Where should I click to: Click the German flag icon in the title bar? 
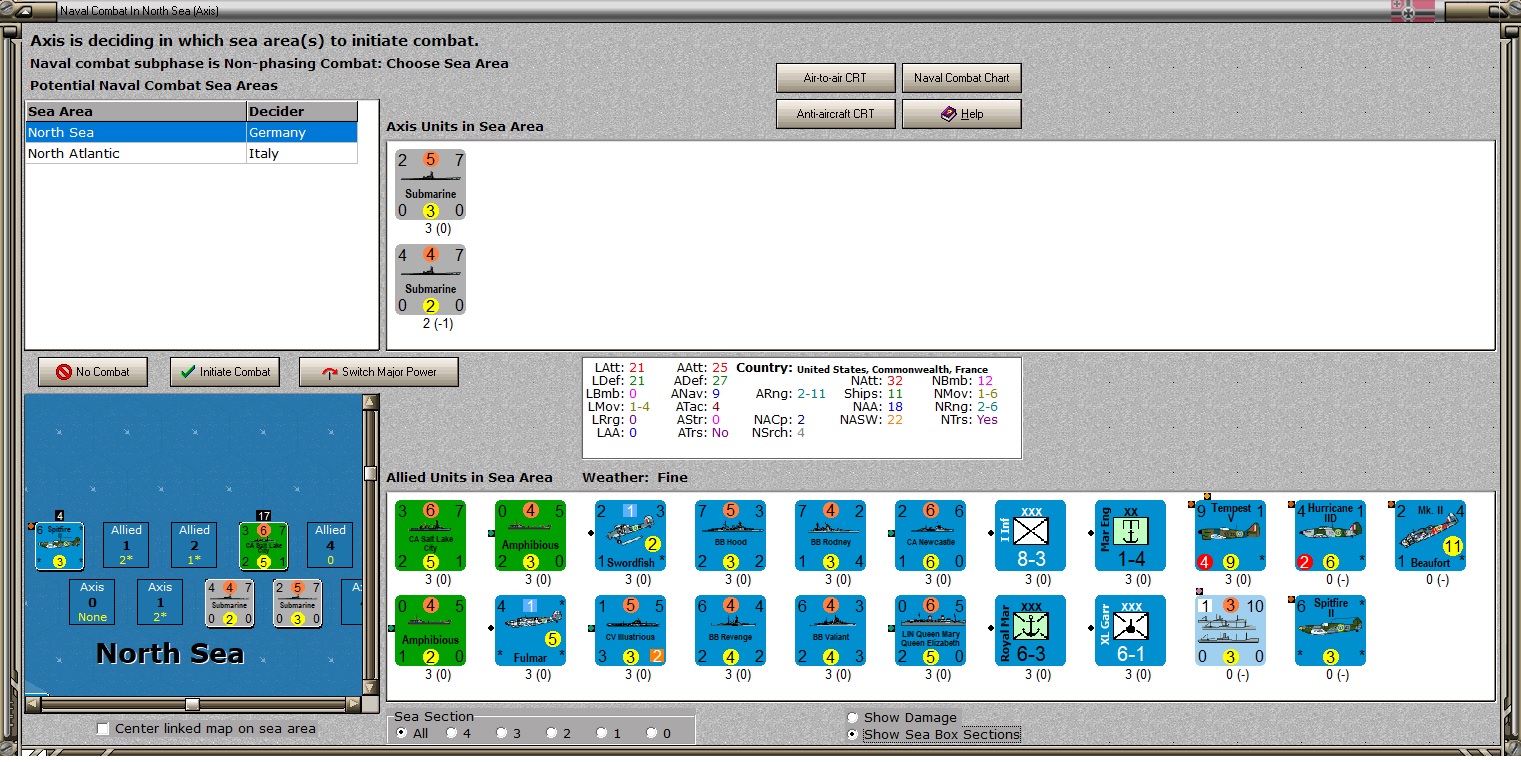[1412, 11]
